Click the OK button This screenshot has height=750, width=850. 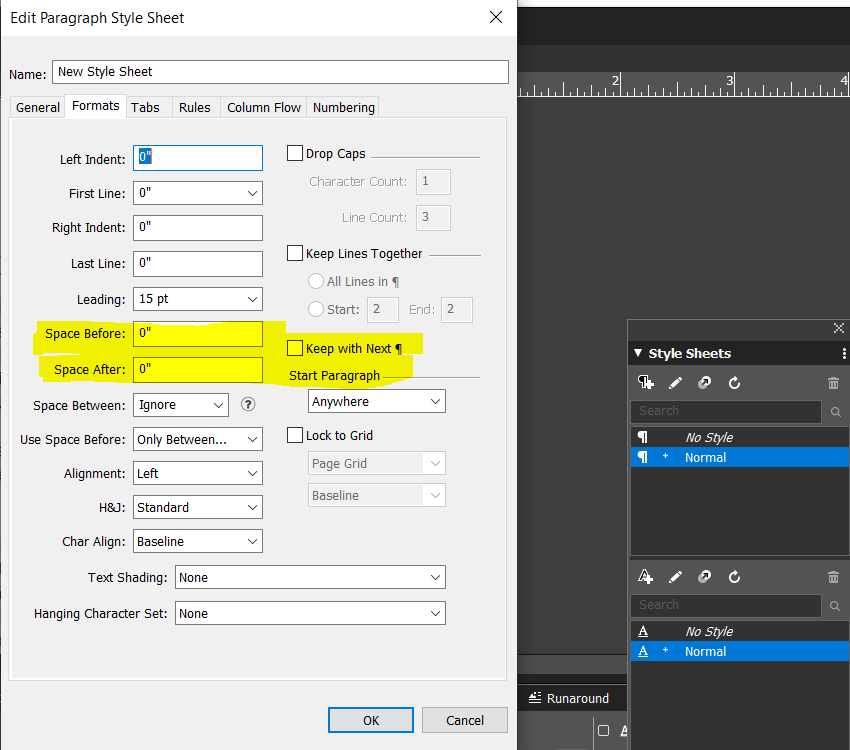pyautogui.click(x=371, y=720)
